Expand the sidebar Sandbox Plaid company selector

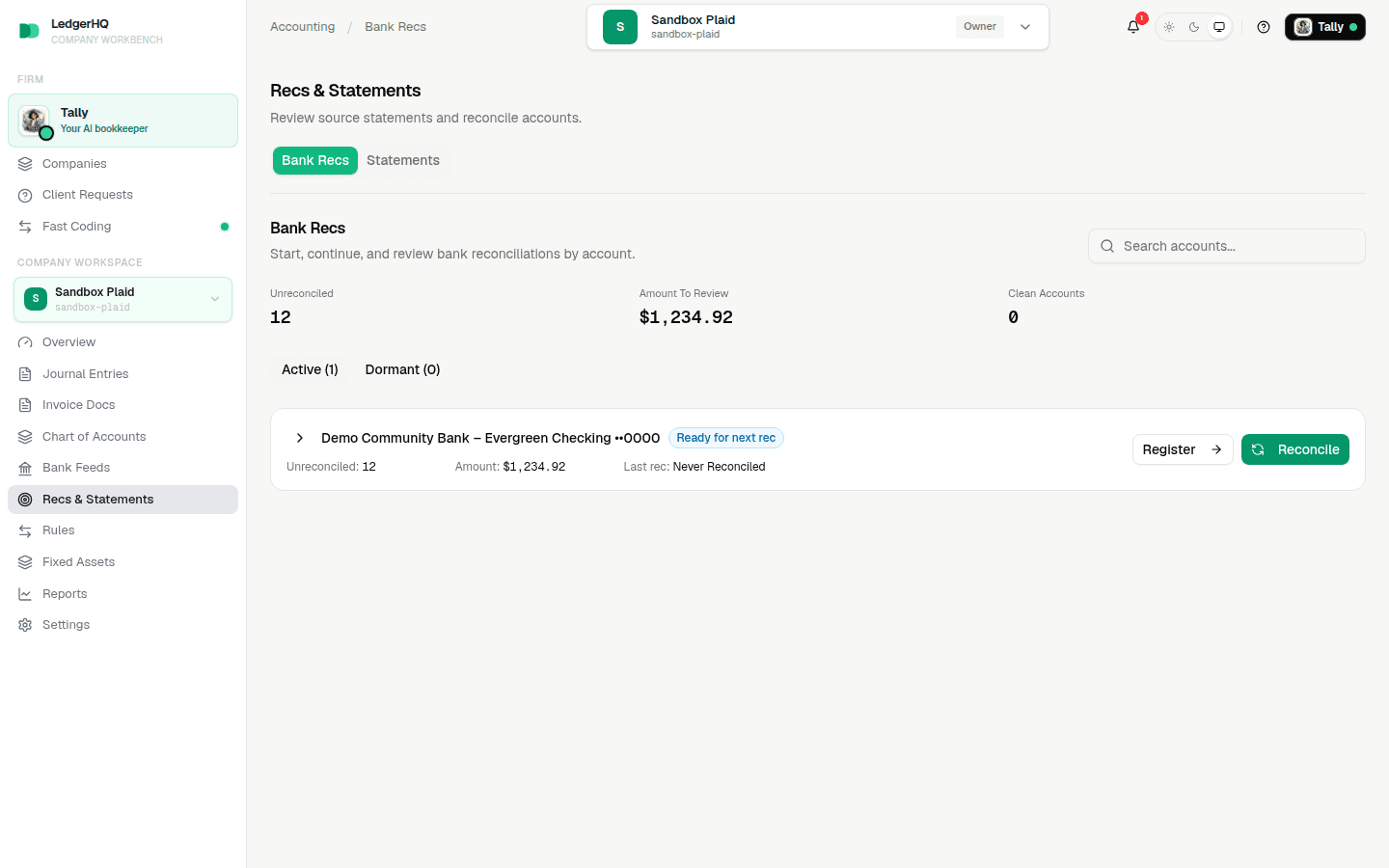pyautogui.click(x=123, y=299)
